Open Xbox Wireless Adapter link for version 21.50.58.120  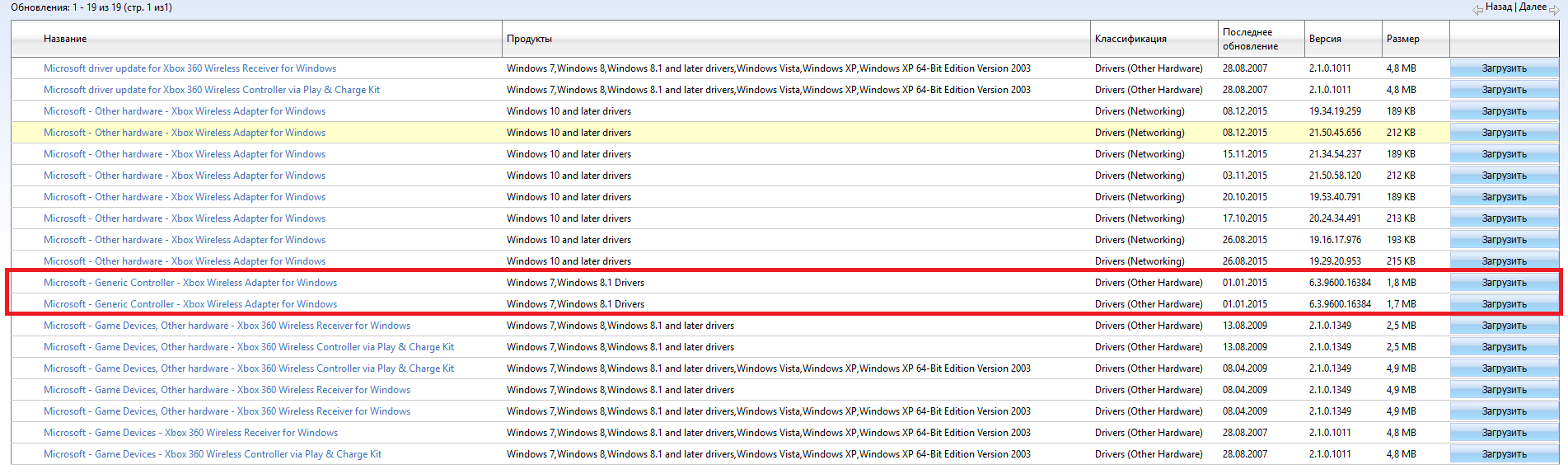click(185, 176)
